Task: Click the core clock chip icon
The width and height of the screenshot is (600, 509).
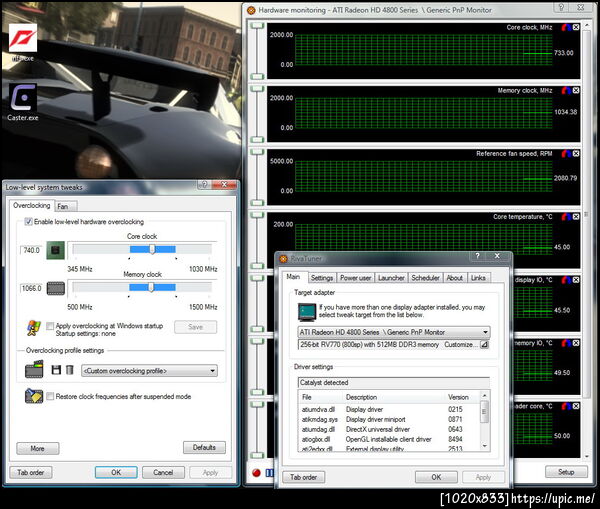Action: (55, 250)
